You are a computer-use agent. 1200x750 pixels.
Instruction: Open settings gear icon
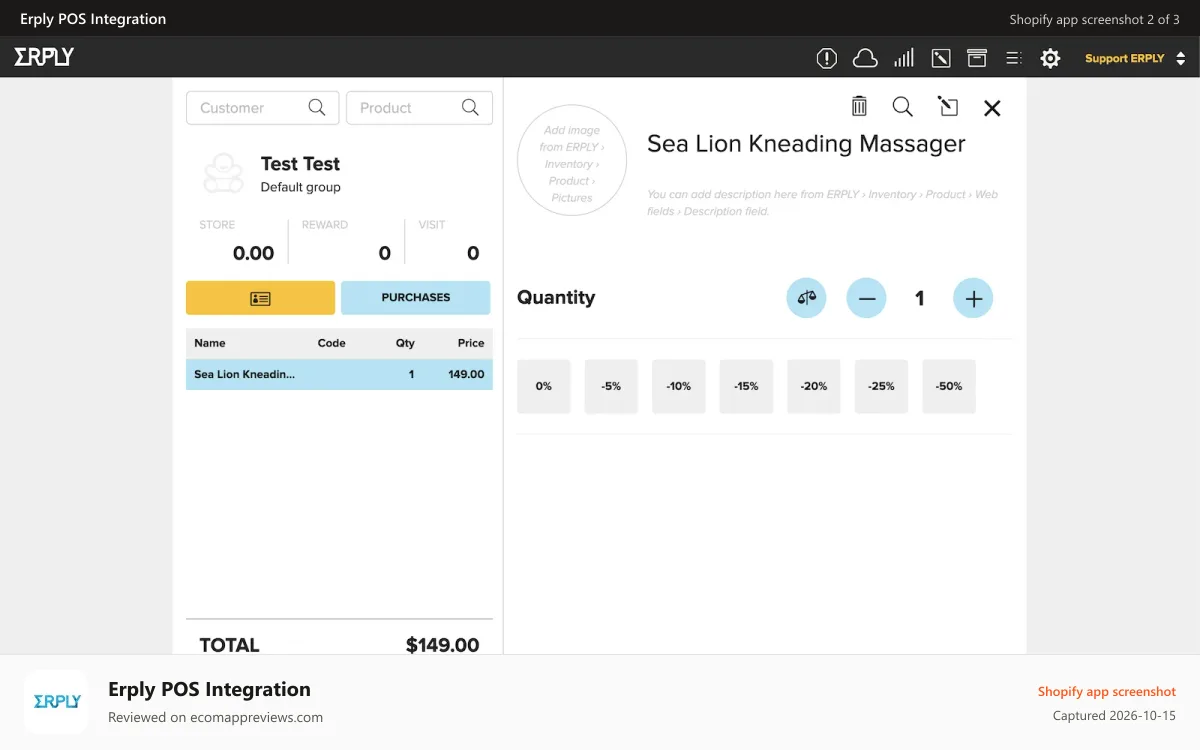(x=1050, y=58)
